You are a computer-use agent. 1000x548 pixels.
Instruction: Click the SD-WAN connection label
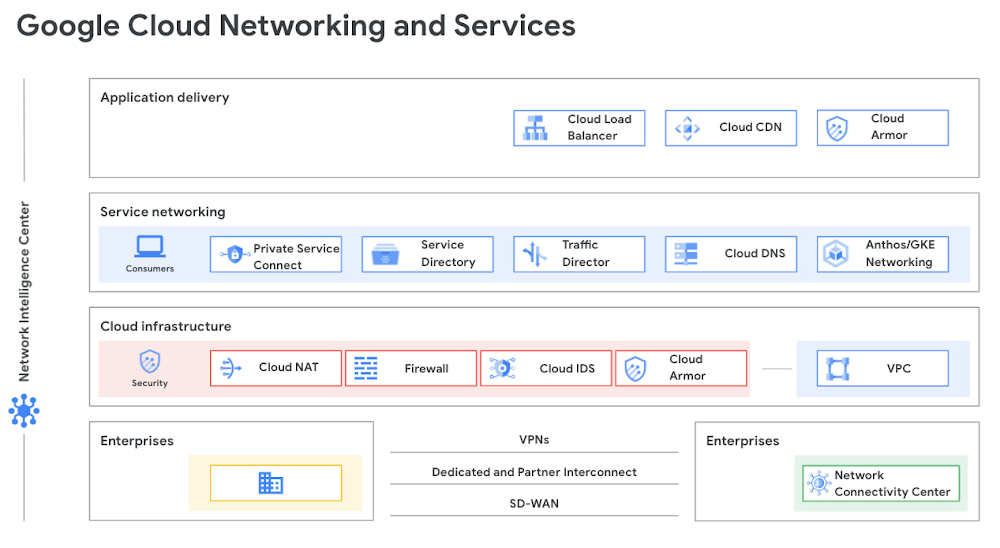pyautogui.click(x=534, y=503)
